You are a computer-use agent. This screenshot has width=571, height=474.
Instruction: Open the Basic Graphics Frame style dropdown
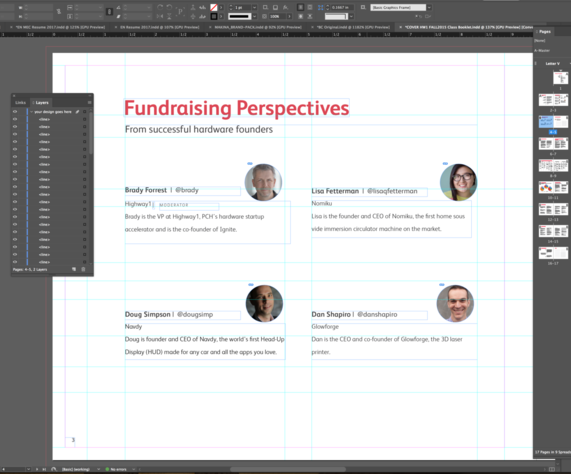[430, 7]
